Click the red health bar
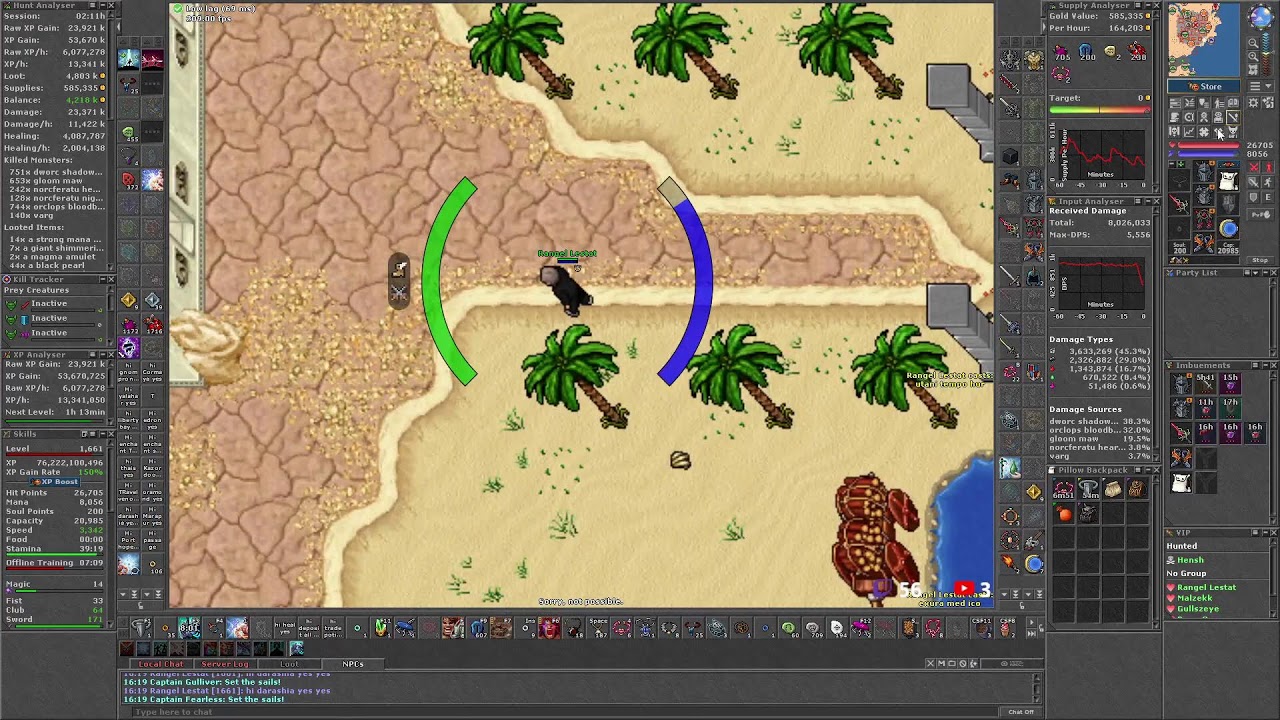Screen dimensions: 1280x720 point(1209,145)
